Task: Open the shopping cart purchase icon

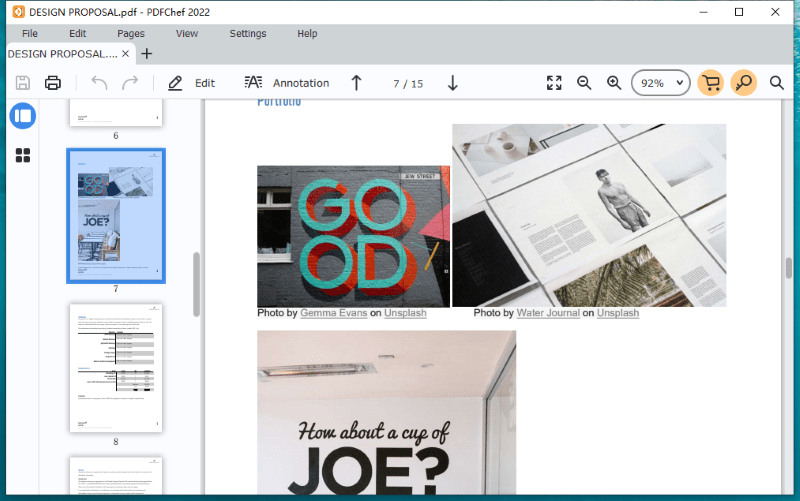Action: (710, 83)
